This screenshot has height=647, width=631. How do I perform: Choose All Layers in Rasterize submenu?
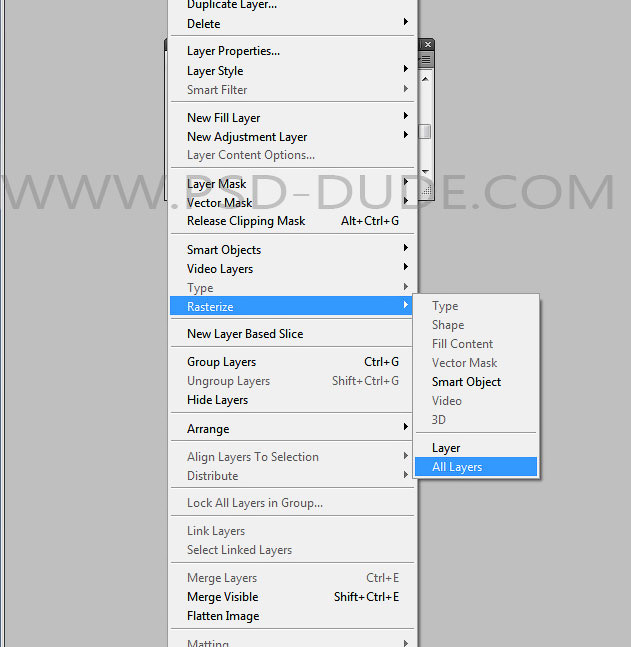(457, 467)
